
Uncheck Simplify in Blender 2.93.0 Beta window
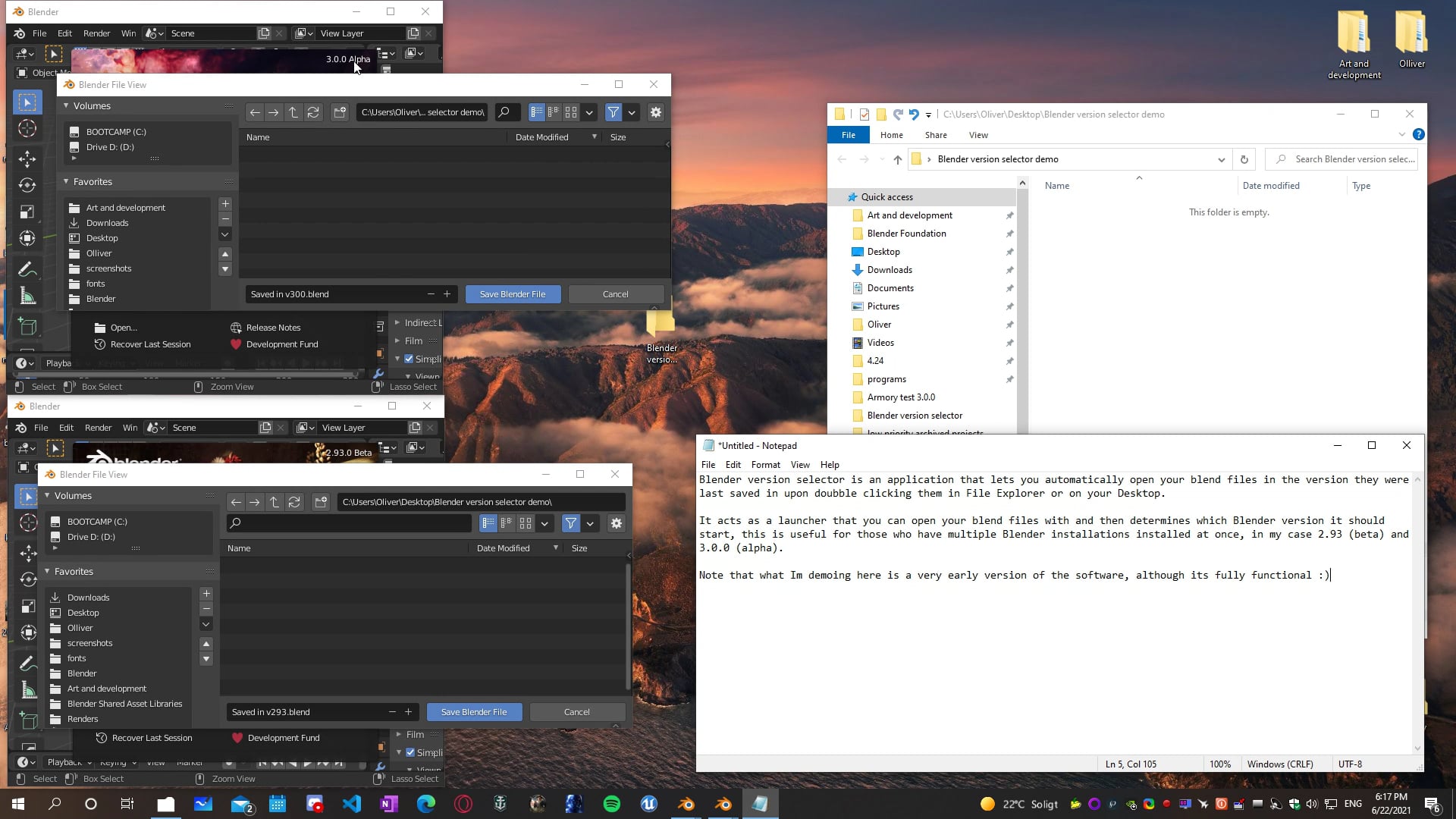410,752
